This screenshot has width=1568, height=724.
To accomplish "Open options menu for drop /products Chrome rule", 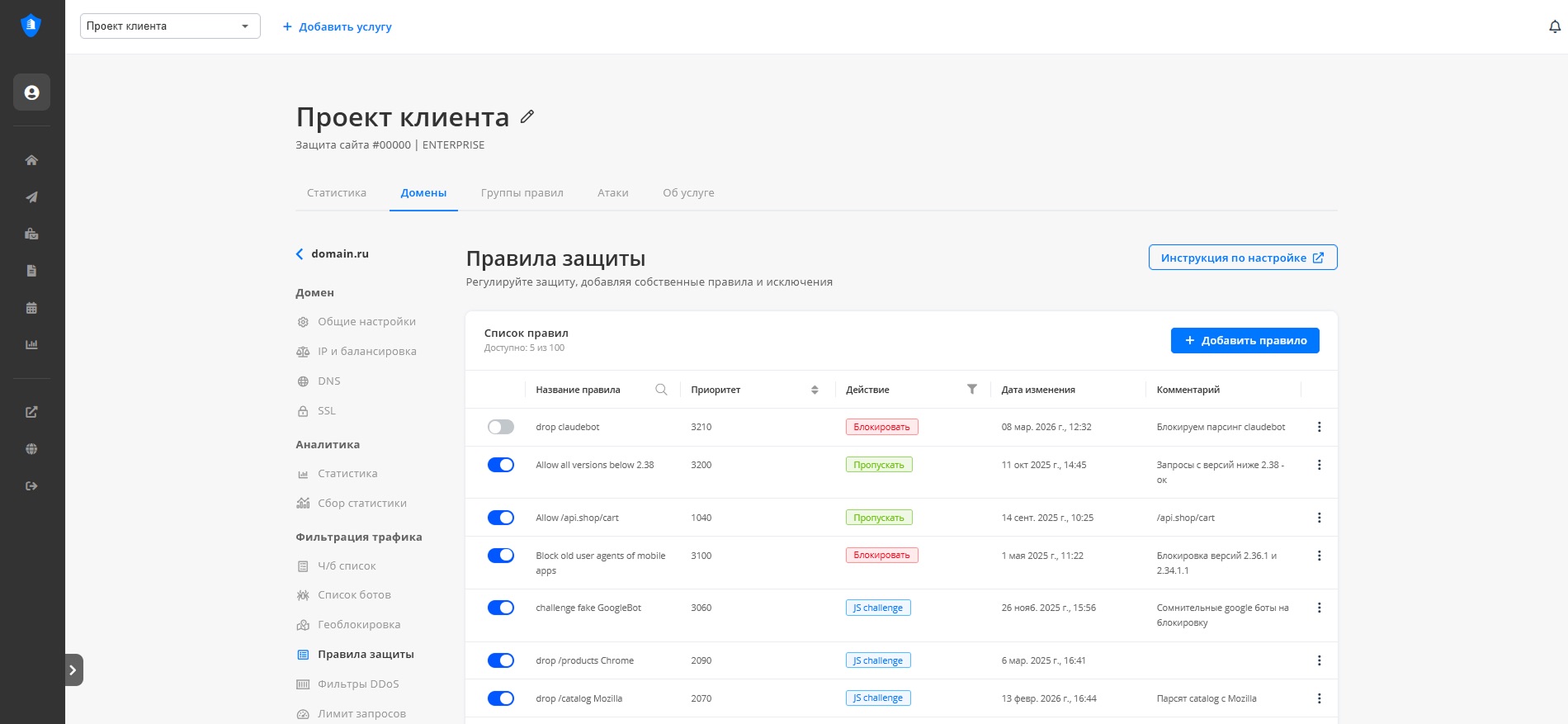I will coord(1319,660).
